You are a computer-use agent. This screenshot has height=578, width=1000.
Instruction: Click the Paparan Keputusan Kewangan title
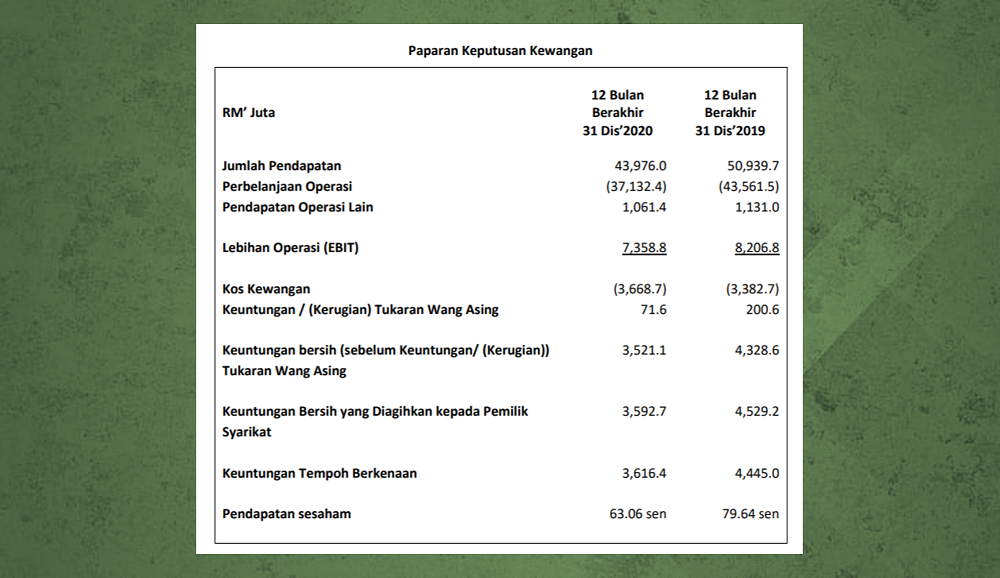[x=500, y=50]
